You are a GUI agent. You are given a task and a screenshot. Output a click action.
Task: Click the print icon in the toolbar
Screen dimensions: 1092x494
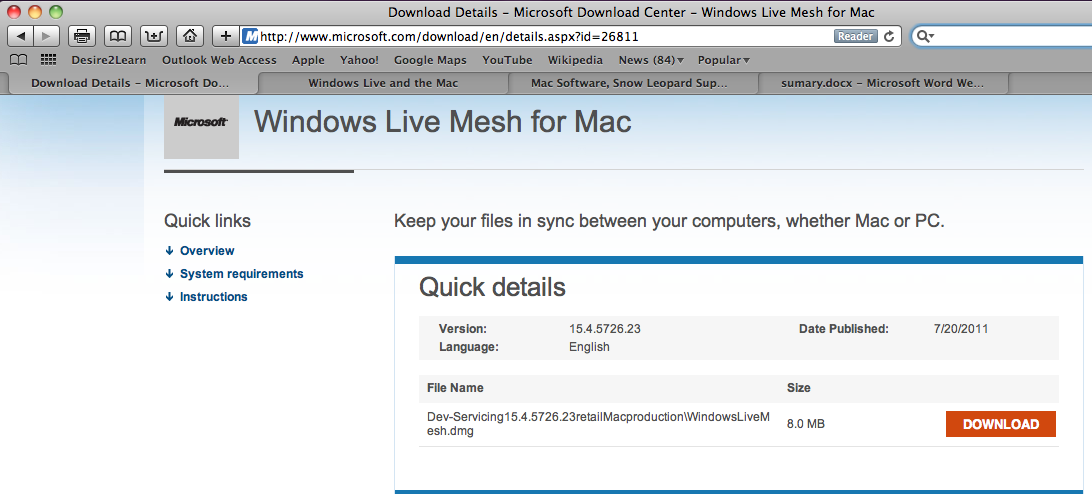pyautogui.click(x=83, y=36)
